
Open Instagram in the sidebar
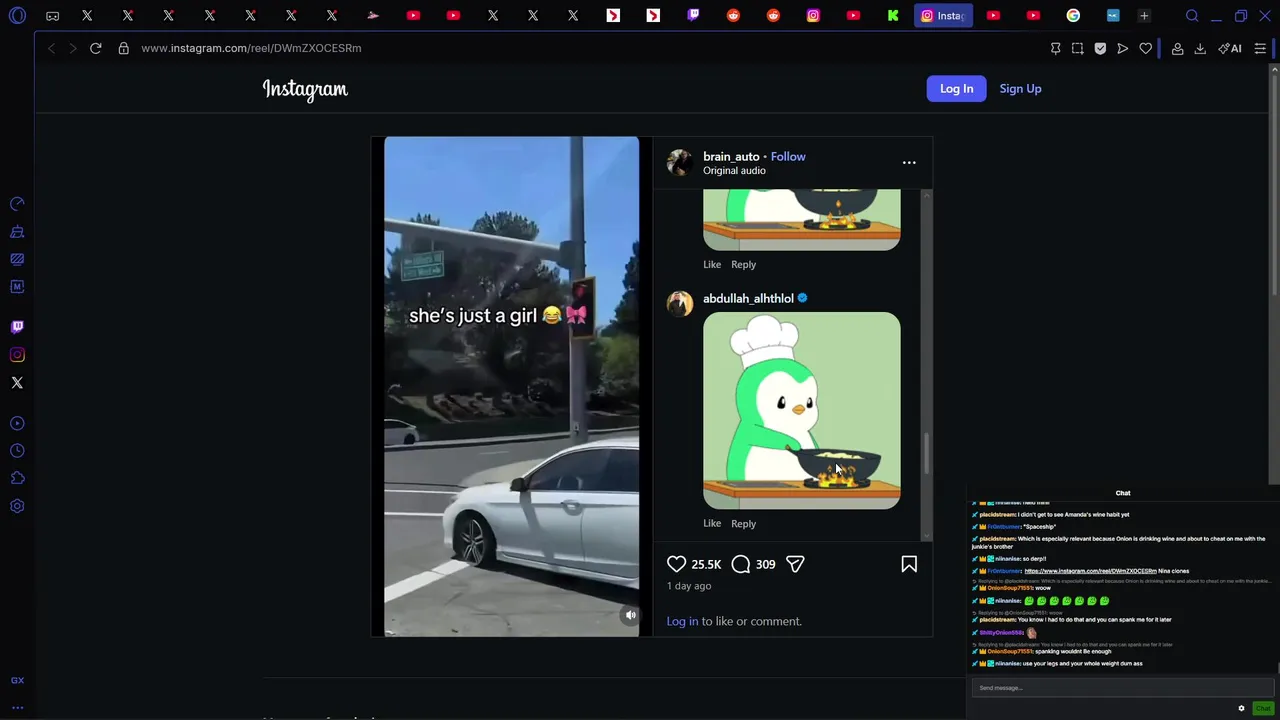tap(17, 355)
